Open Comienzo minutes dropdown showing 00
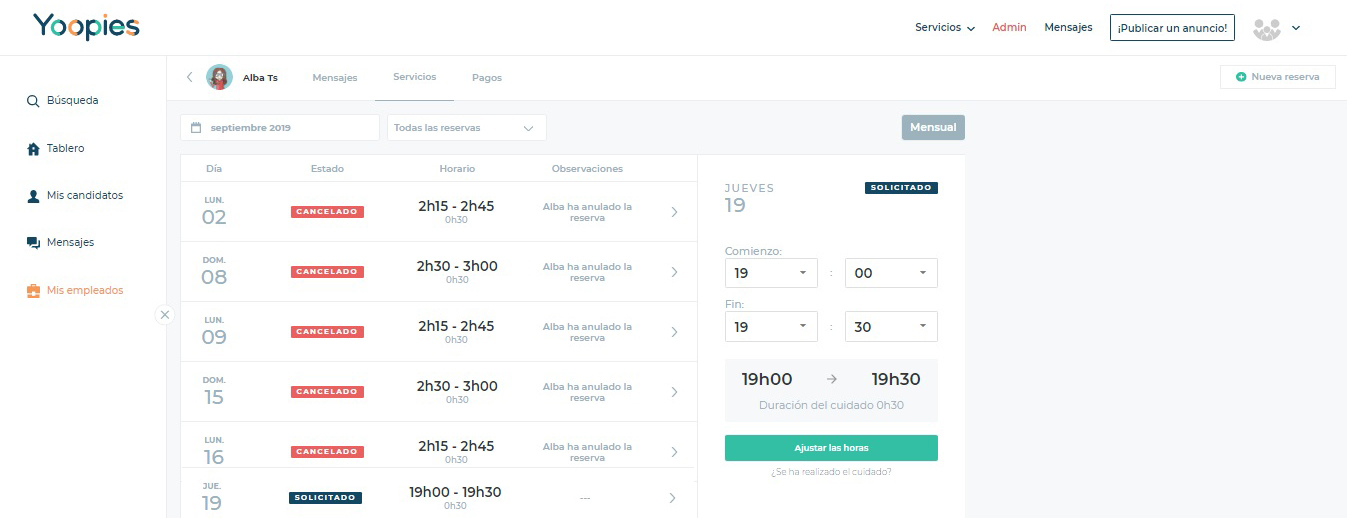The height and width of the screenshot is (518, 1347). [x=891, y=273]
